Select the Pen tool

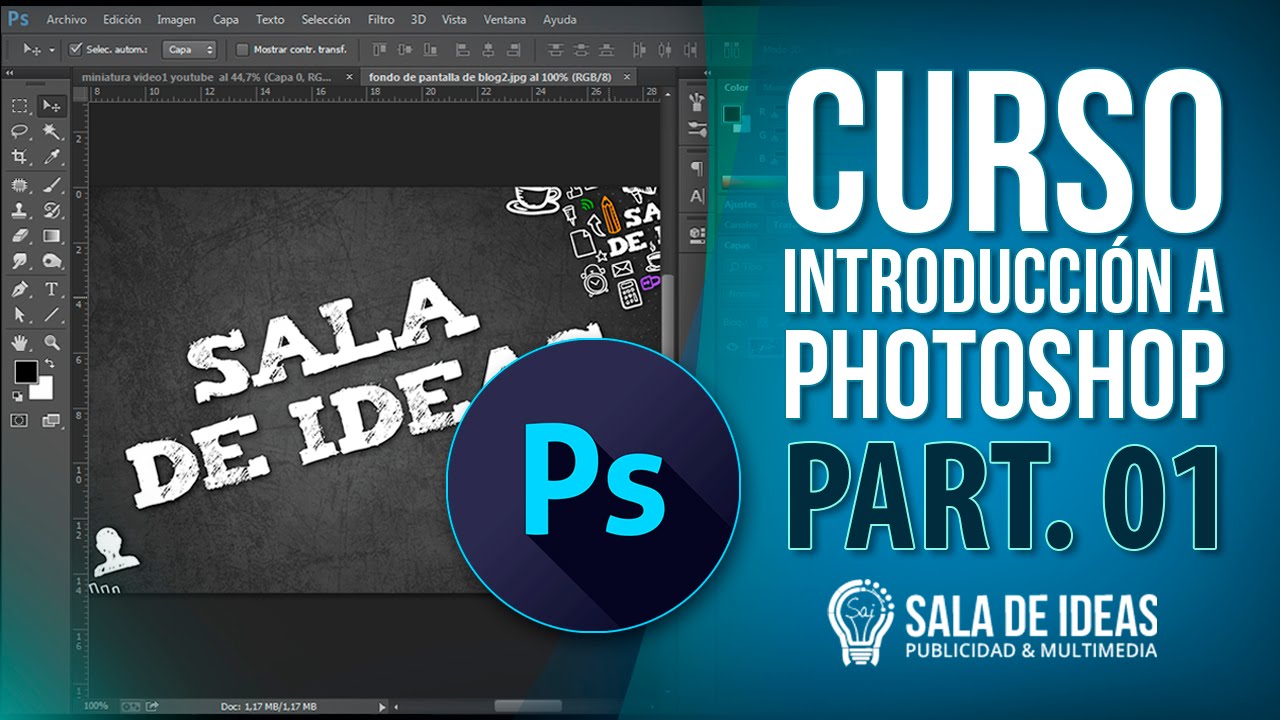click(x=19, y=289)
